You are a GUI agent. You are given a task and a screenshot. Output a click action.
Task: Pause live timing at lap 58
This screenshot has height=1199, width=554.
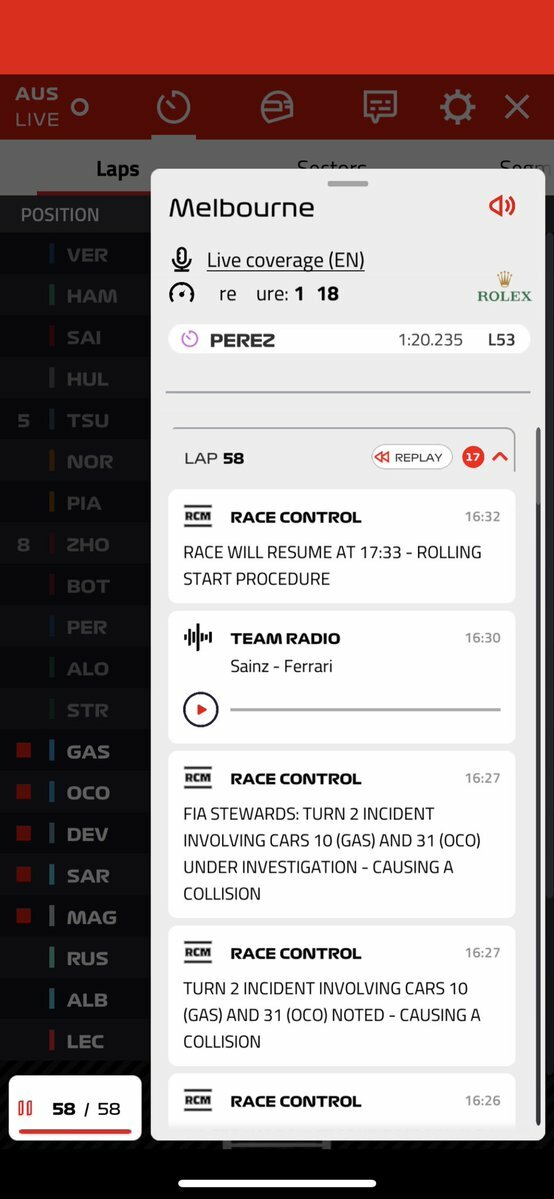coord(26,1108)
